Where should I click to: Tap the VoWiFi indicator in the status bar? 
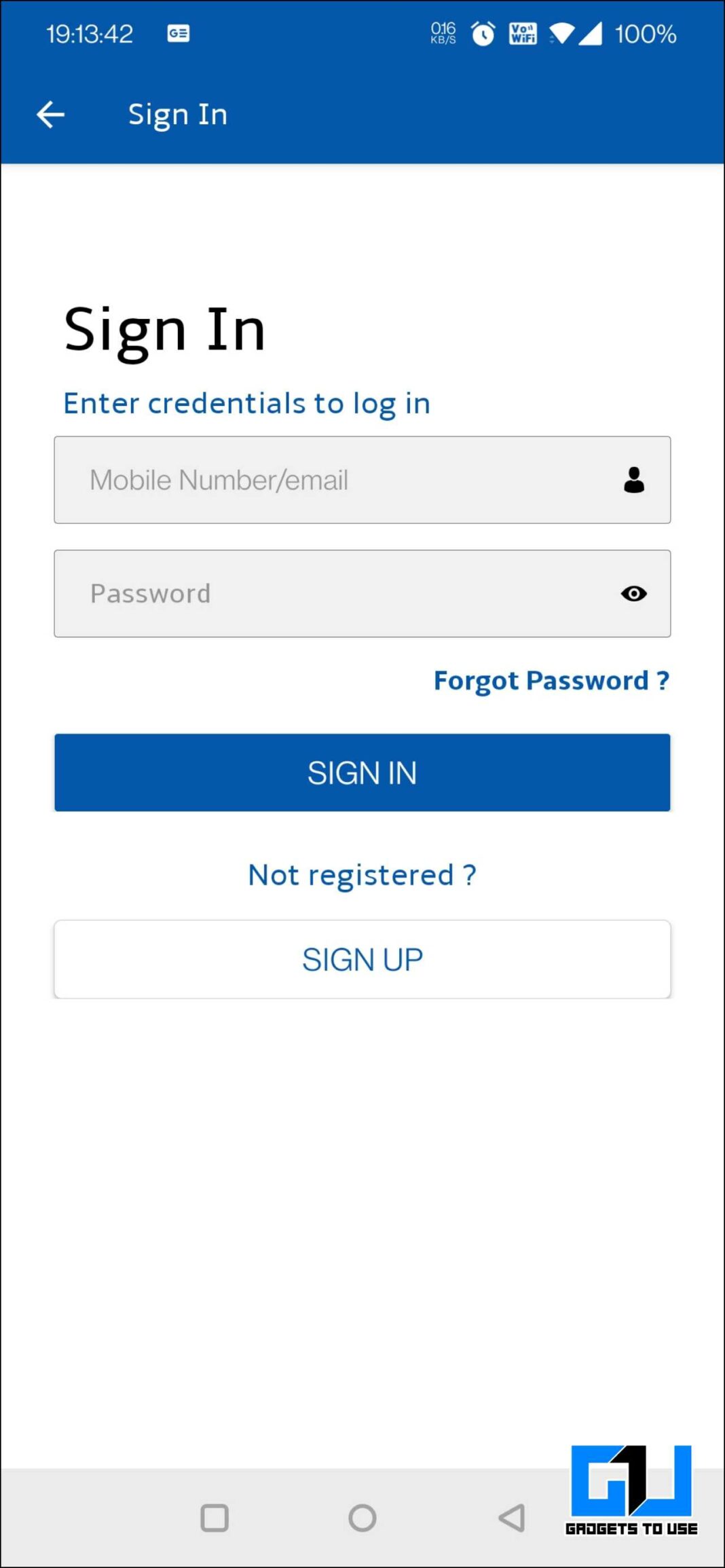(523, 33)
